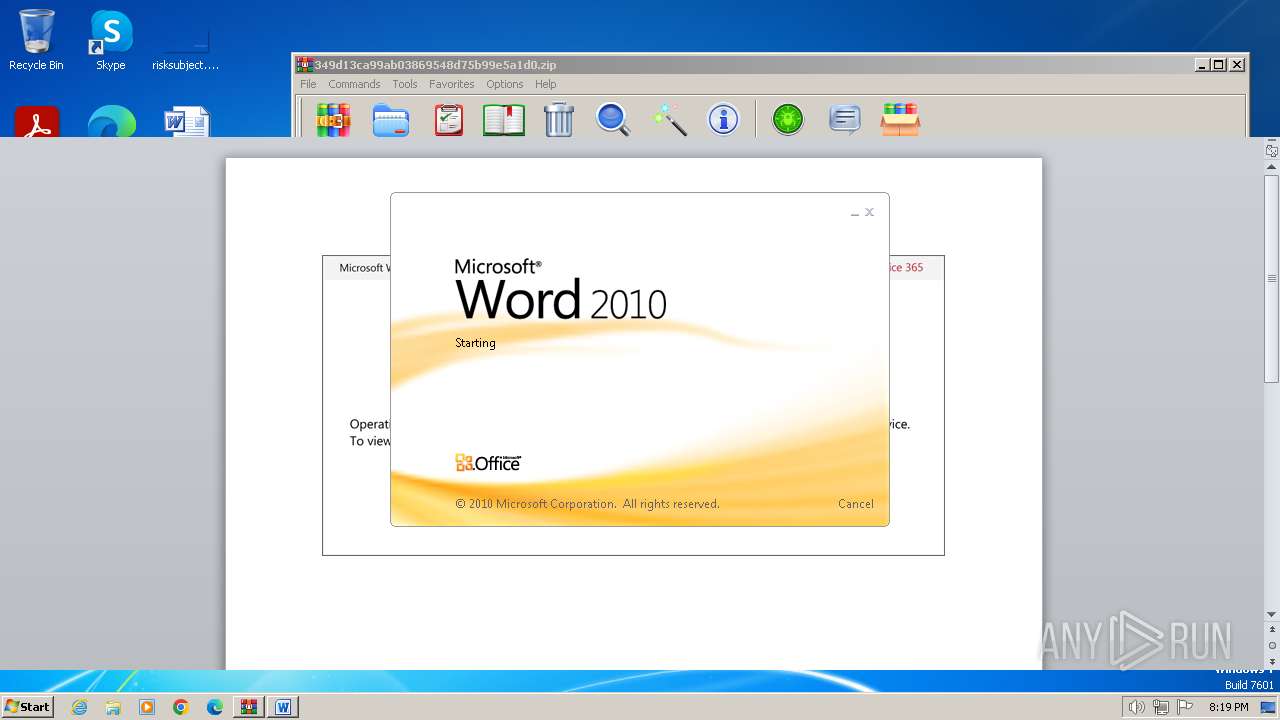The image size is (1280, 720).
Task: Click the WinRAR SFX archive icon
Action: [900, 119]
